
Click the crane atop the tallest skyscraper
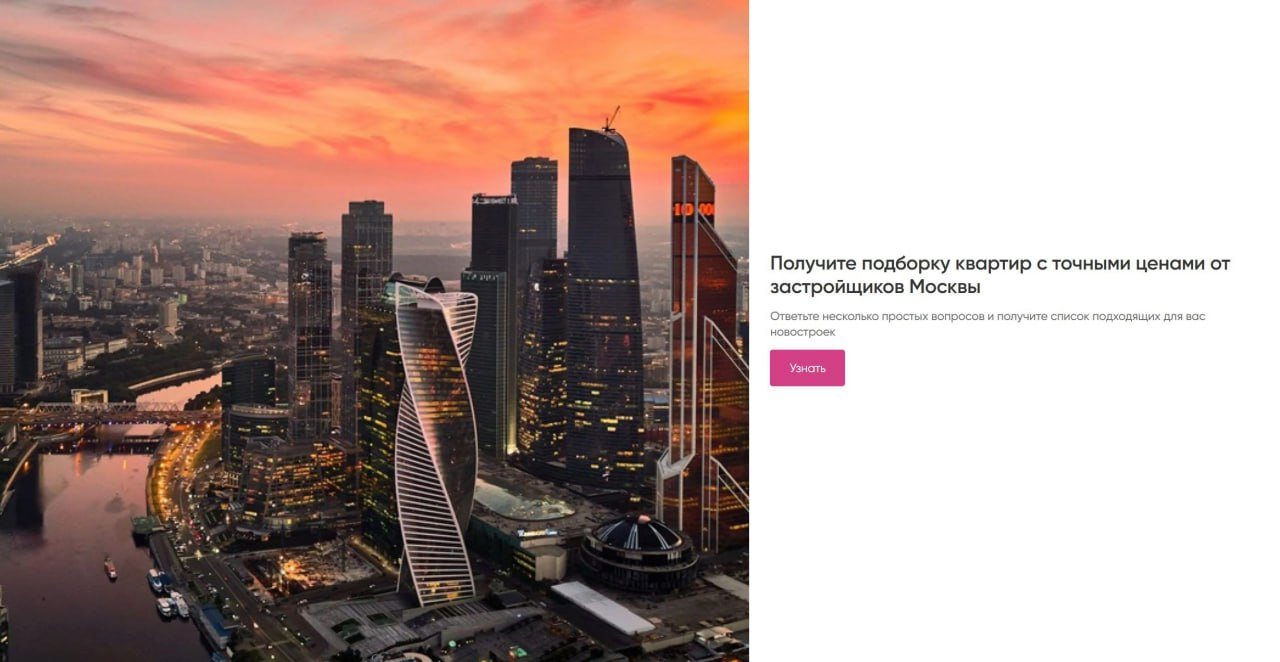tap(611, 118)
